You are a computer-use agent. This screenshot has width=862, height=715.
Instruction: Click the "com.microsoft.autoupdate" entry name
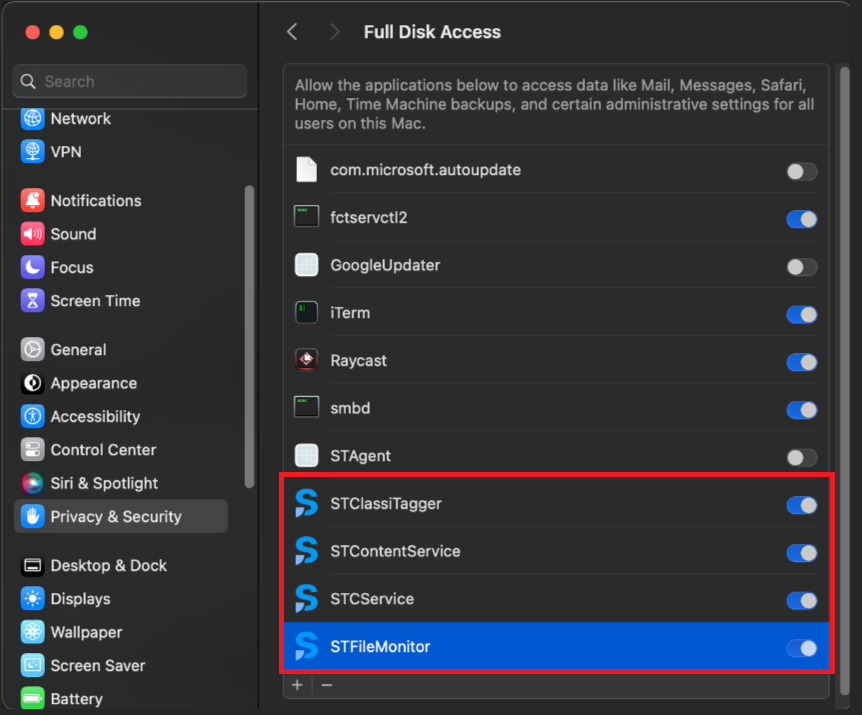pos(426,170)
